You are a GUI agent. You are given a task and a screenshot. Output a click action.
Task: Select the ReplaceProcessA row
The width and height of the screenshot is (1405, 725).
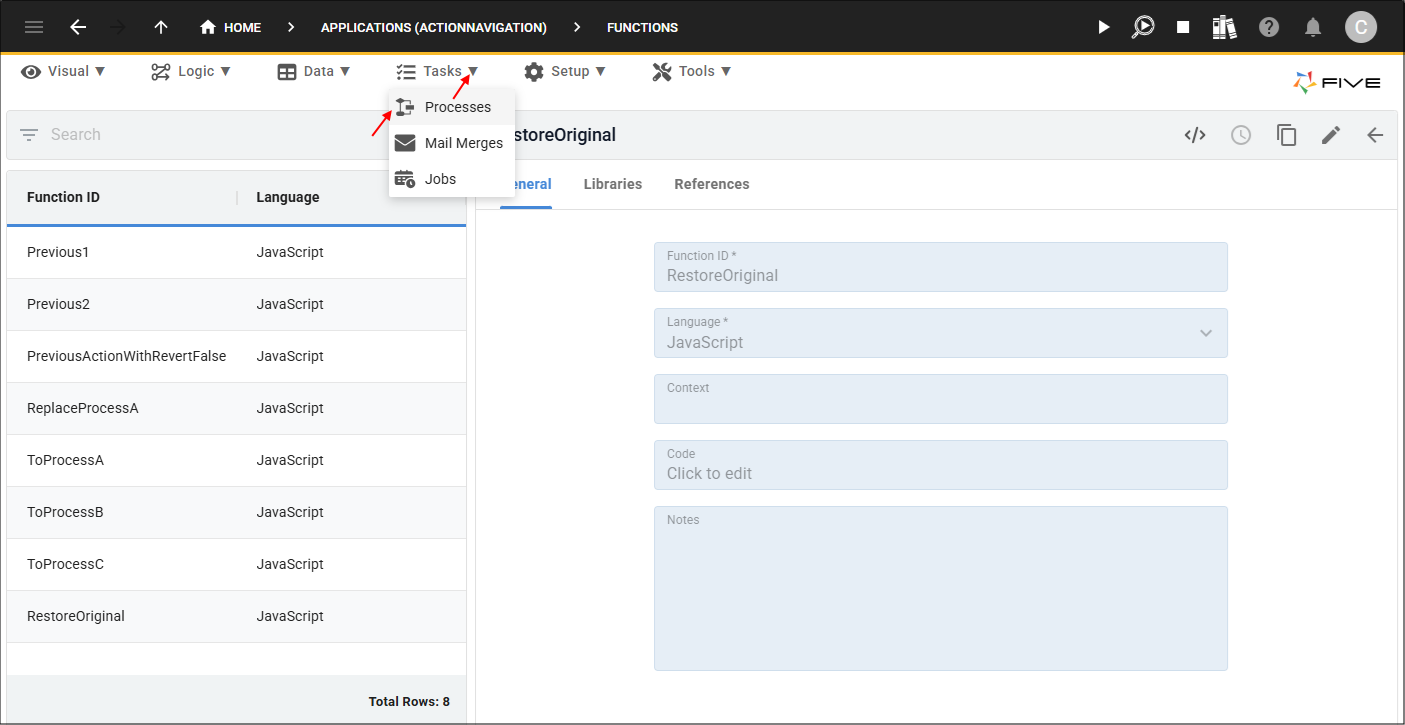tap(236, 408)
